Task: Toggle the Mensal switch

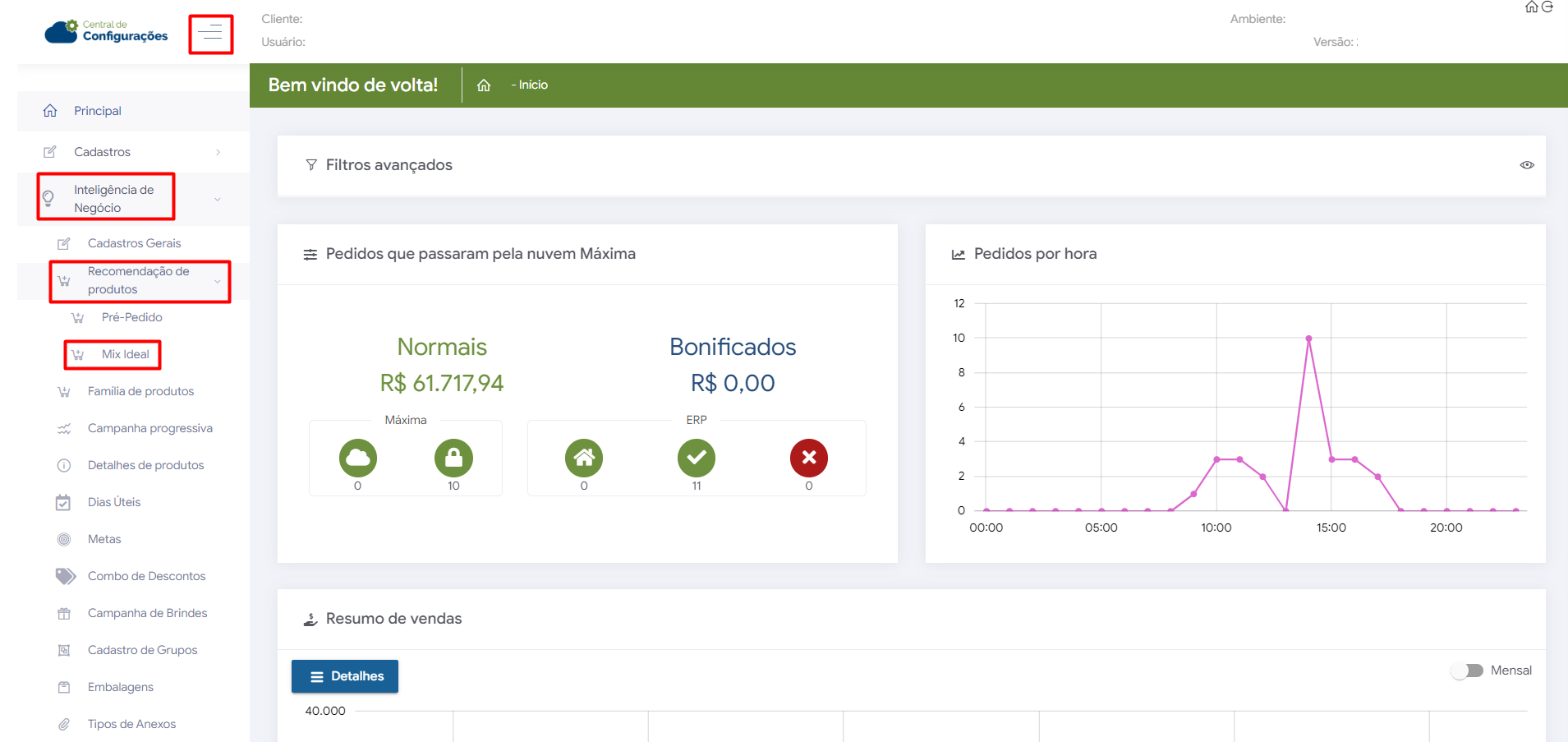Action: click(1467, 671)
